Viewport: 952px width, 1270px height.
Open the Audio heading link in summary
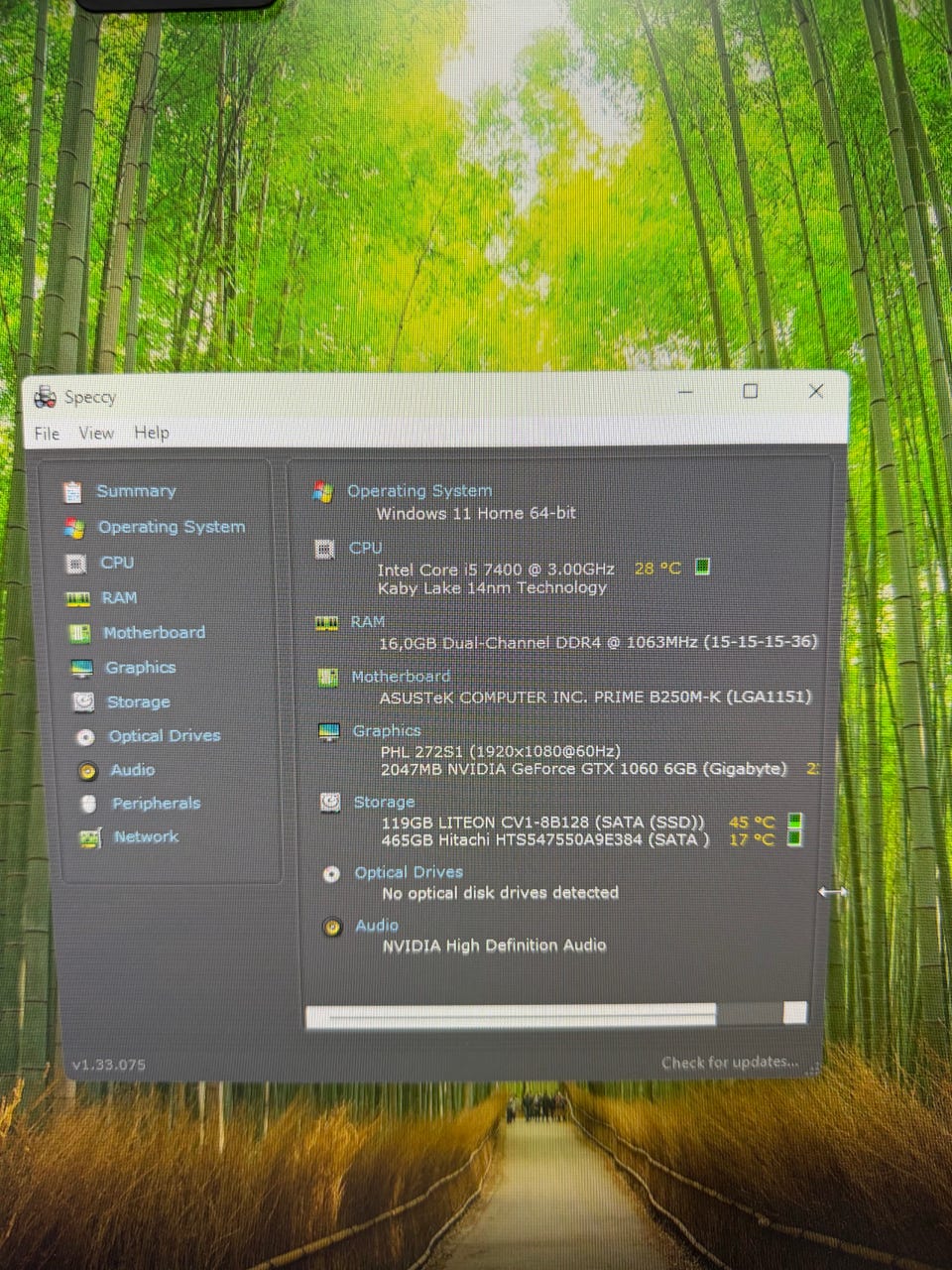[x=377, y=926]
